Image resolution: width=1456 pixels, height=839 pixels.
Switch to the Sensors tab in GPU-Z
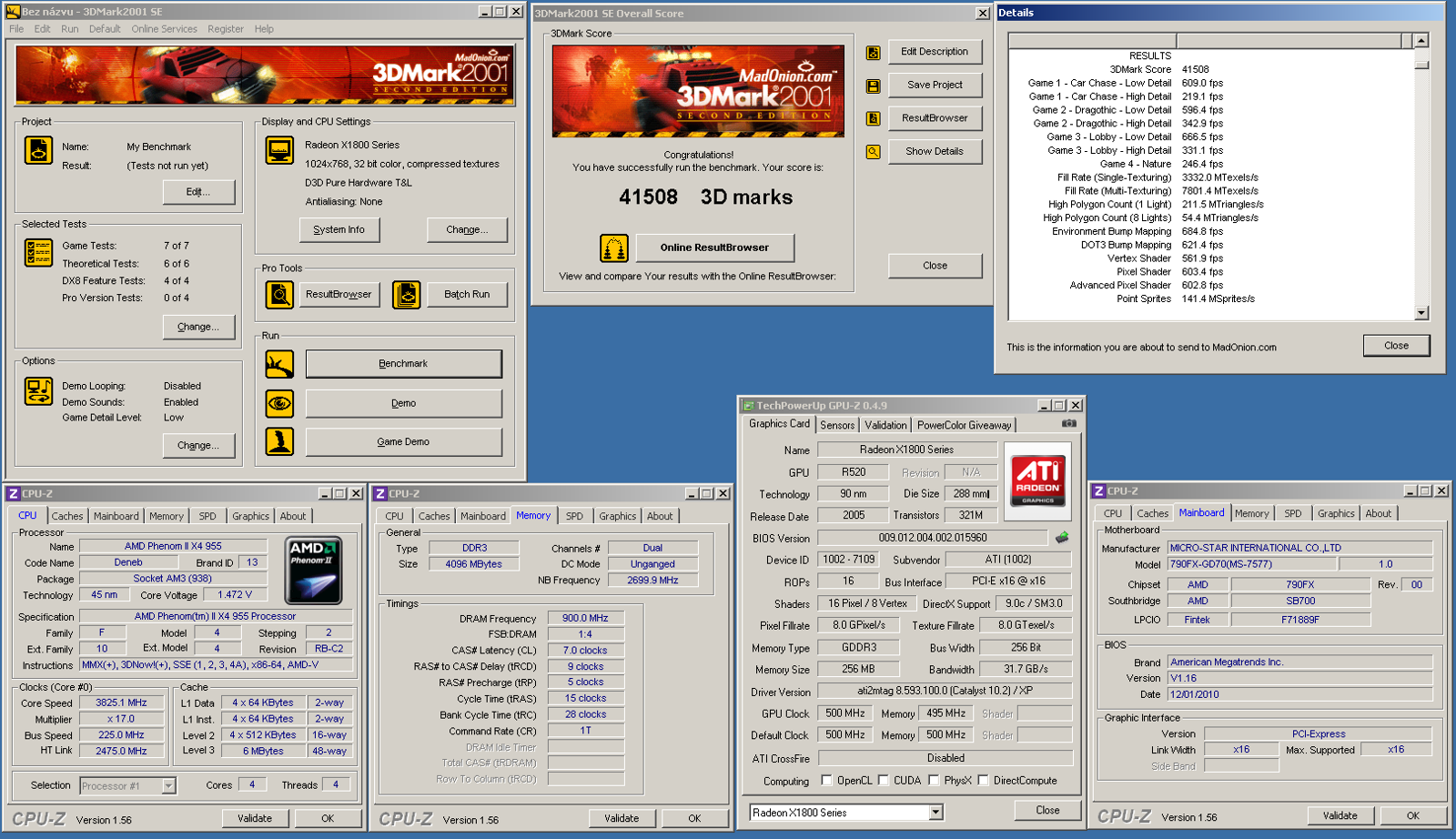(x=837, y=425)
